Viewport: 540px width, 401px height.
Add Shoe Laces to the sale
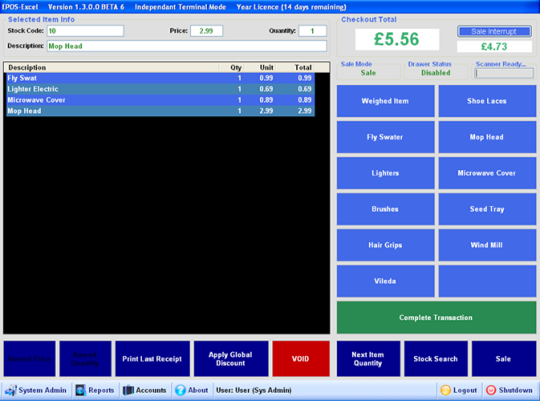tap(487, 101)
